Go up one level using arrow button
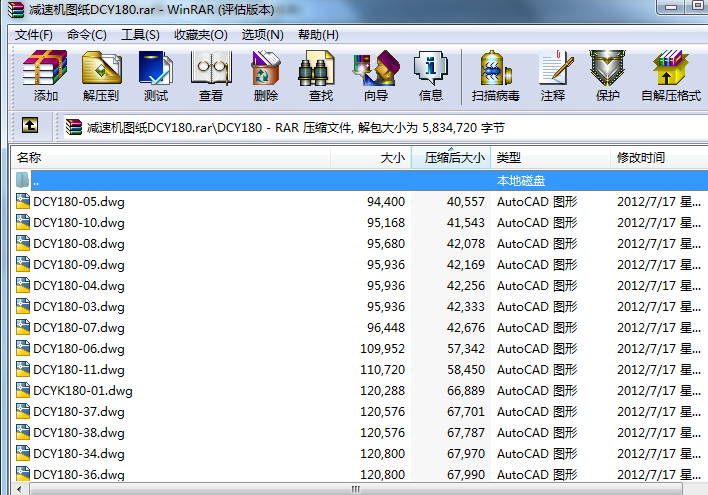The height and width of the screenshot is (495, 708). [30, 125]
